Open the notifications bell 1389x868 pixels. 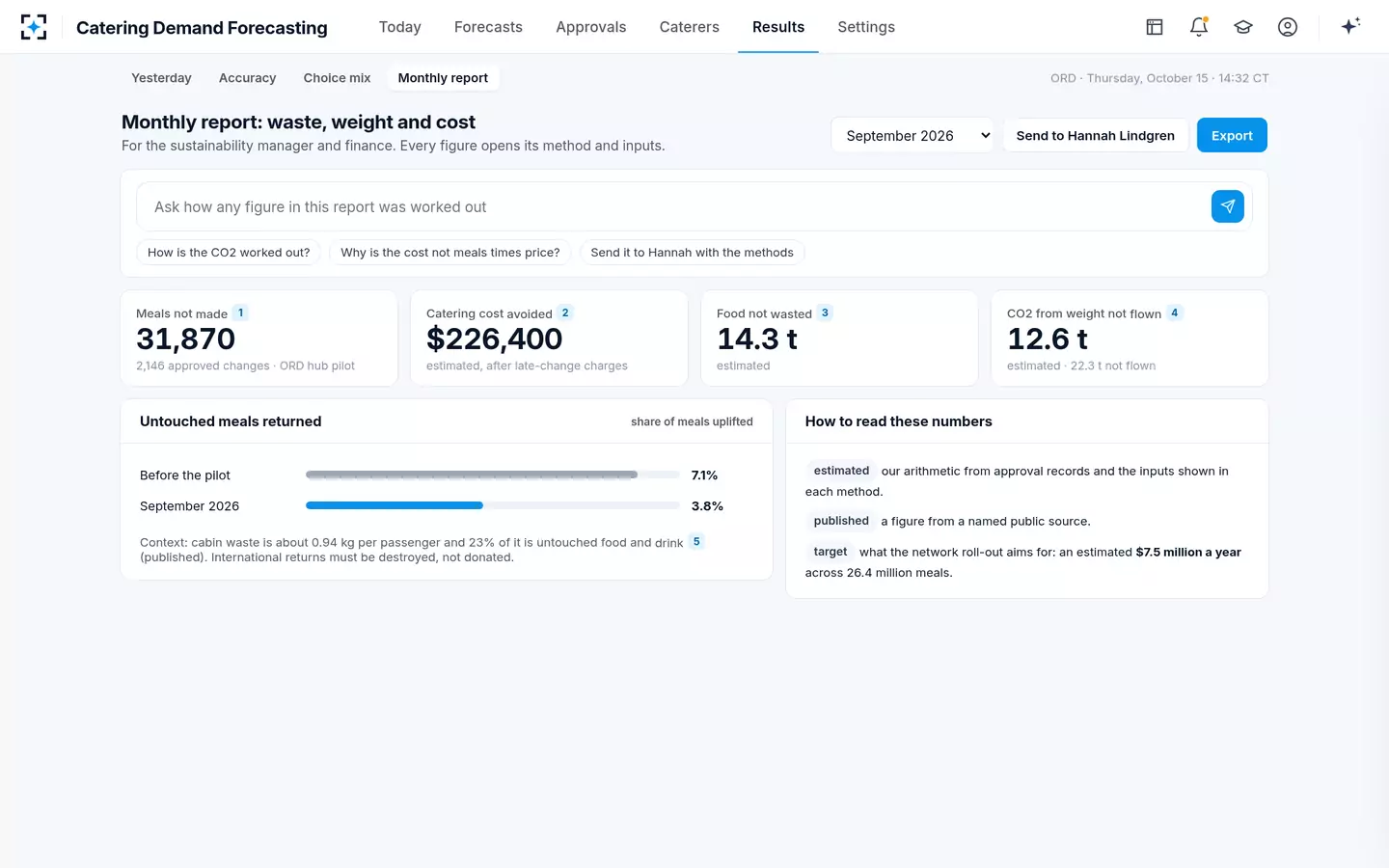(1199, 27)
